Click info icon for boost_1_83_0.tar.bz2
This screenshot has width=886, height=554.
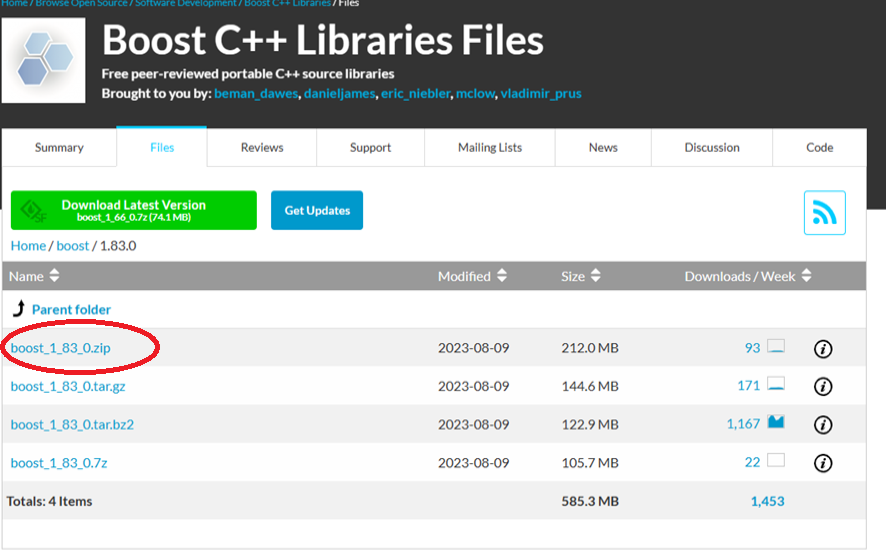823,425
